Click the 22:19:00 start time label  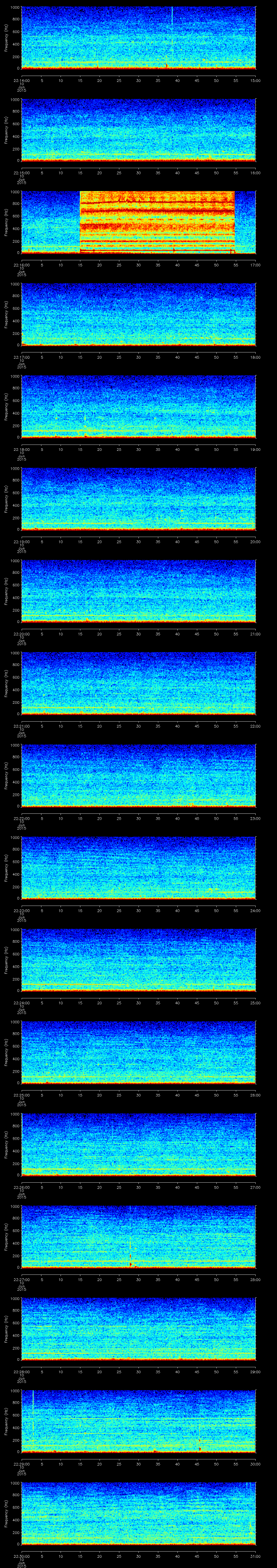click(x=21, y=542)
